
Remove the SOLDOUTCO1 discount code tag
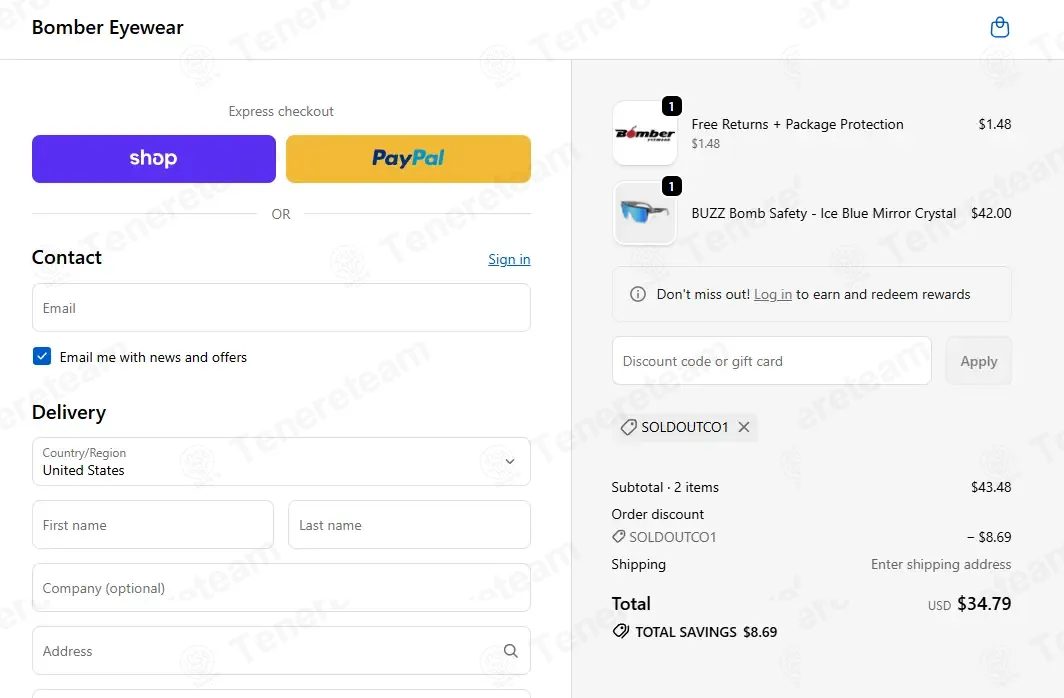744,427
